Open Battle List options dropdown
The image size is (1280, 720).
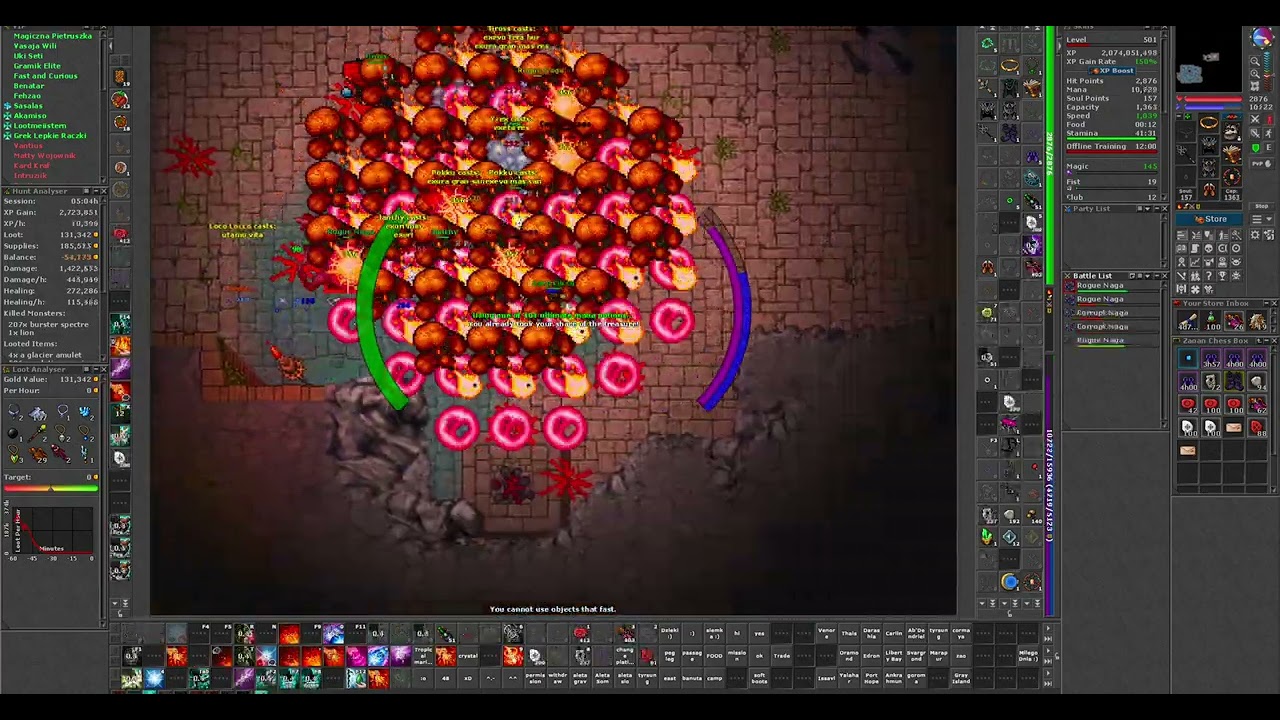click(x=1148, y=276)
